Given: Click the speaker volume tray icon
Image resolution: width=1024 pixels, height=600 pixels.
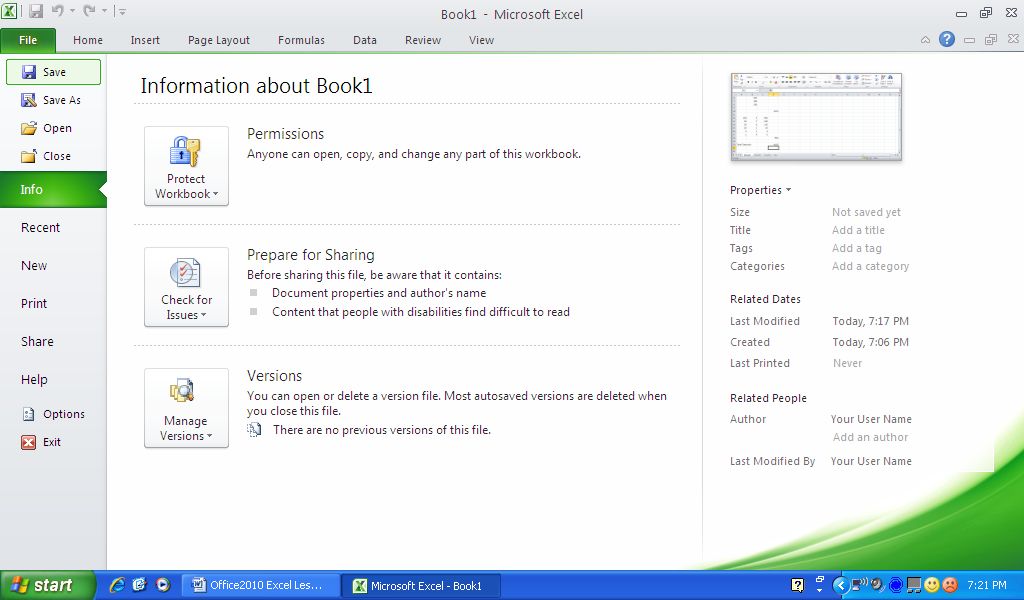Looking at the screenshot, I should click(878, 585).
